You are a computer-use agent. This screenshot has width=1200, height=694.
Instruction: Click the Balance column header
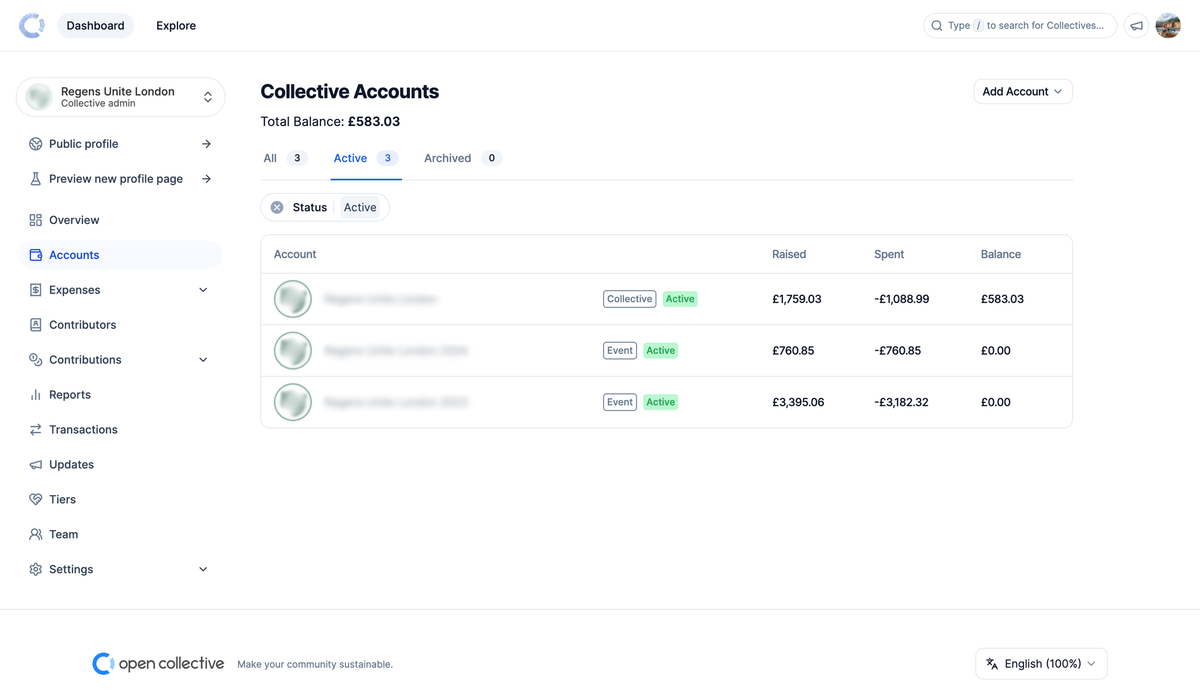click(x=1001, y=255)
